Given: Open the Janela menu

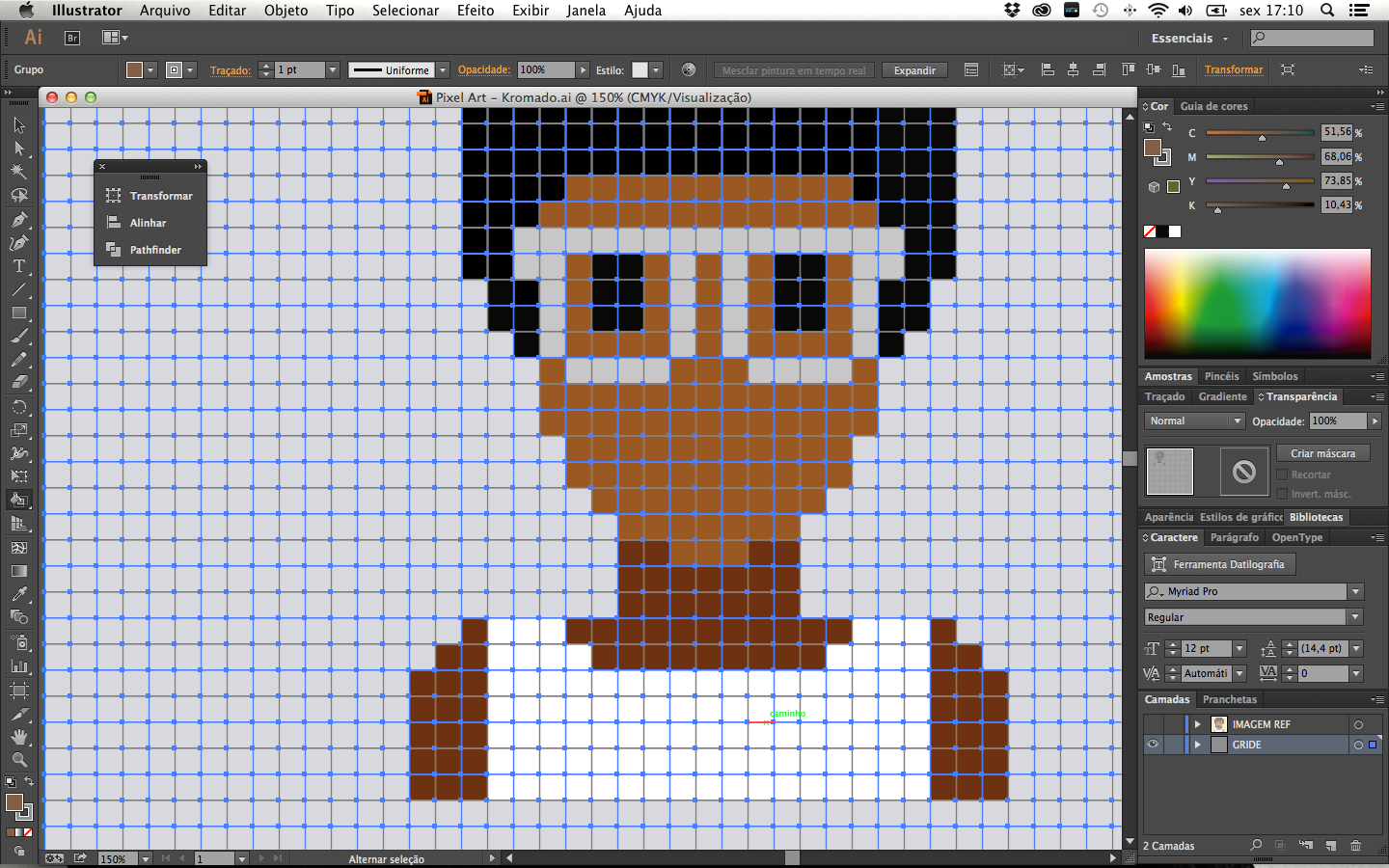Looking at the screenshot, I should [x=586, y=11].
